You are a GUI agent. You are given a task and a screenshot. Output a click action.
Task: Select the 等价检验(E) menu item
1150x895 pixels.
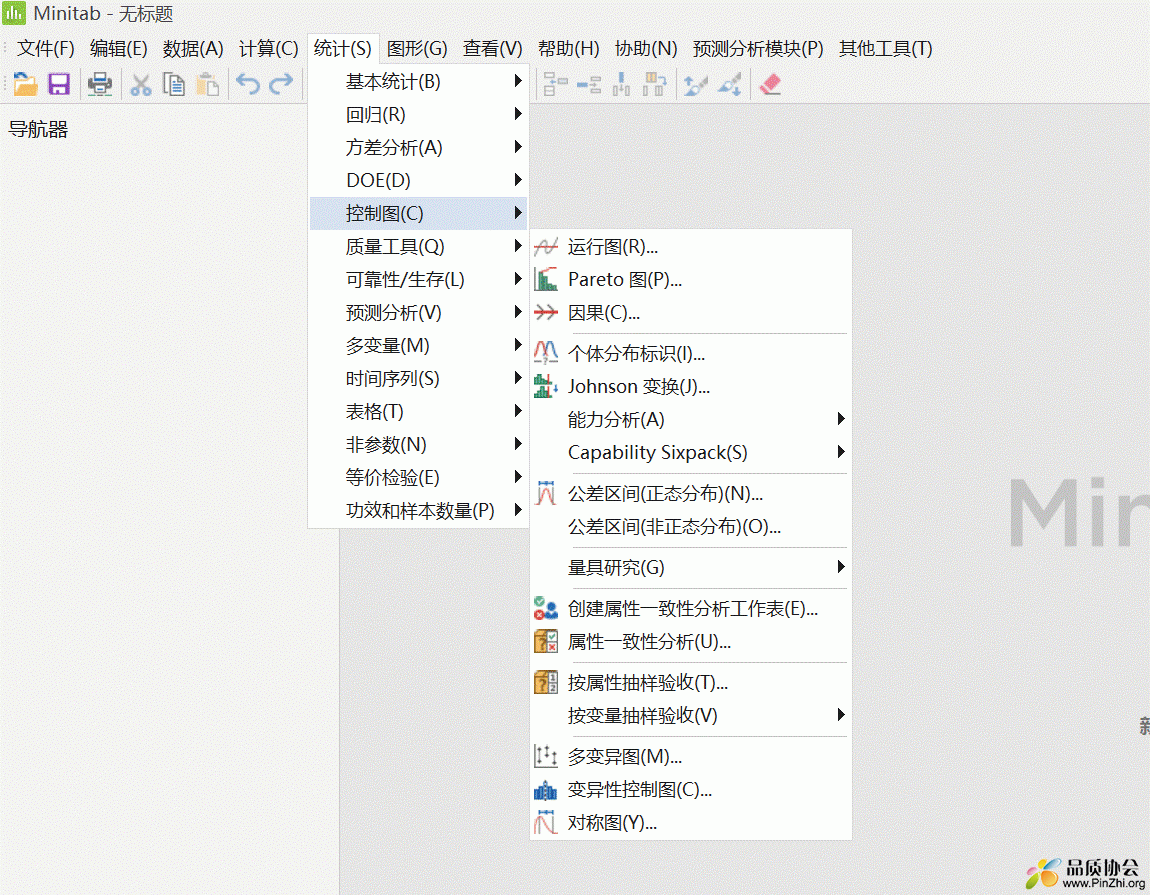[418, 478]
